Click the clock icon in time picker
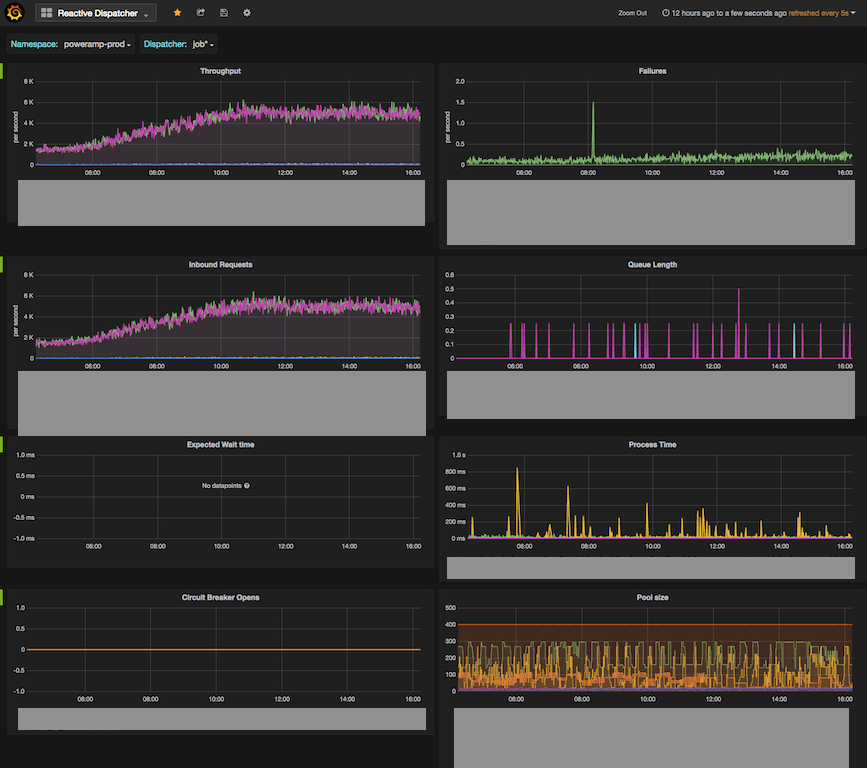Image resolution: width=867 pixels, height=768 pixels. pos(666,13)
